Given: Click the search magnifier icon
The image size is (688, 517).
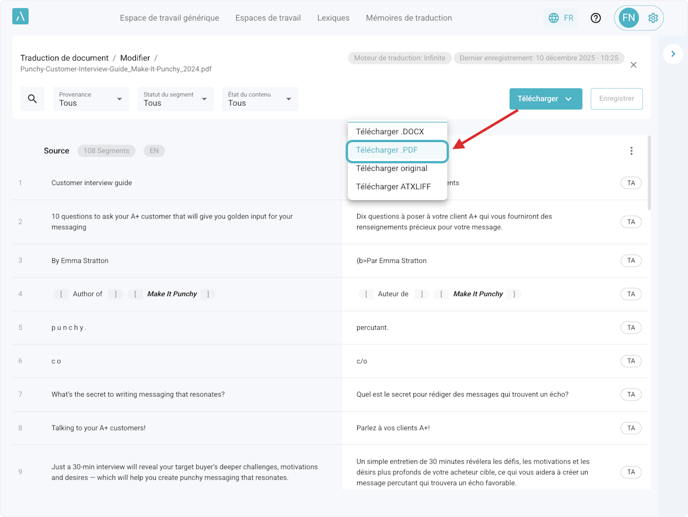Looking at the screenshot, I should (x=32, y=99).
